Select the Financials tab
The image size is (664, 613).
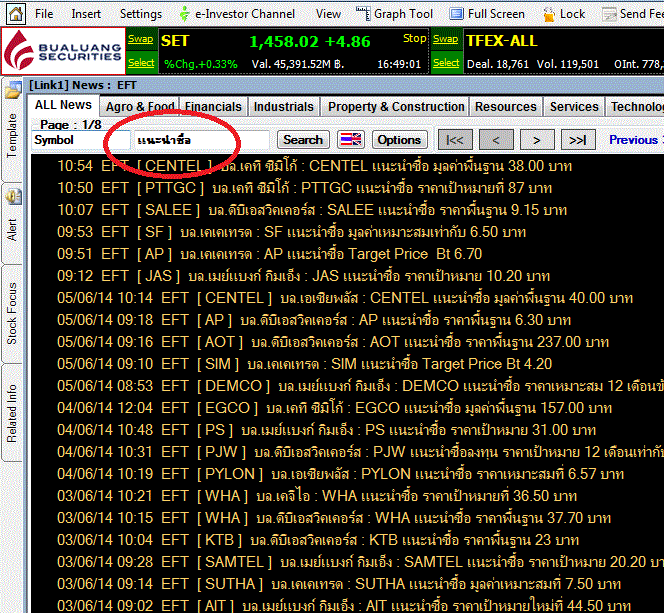tap(213, 106)
